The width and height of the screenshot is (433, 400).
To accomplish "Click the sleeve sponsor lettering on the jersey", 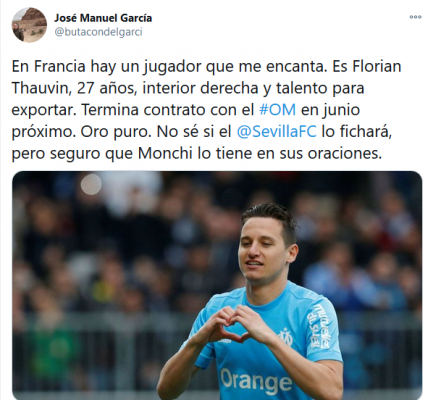I will coord(318,326).
